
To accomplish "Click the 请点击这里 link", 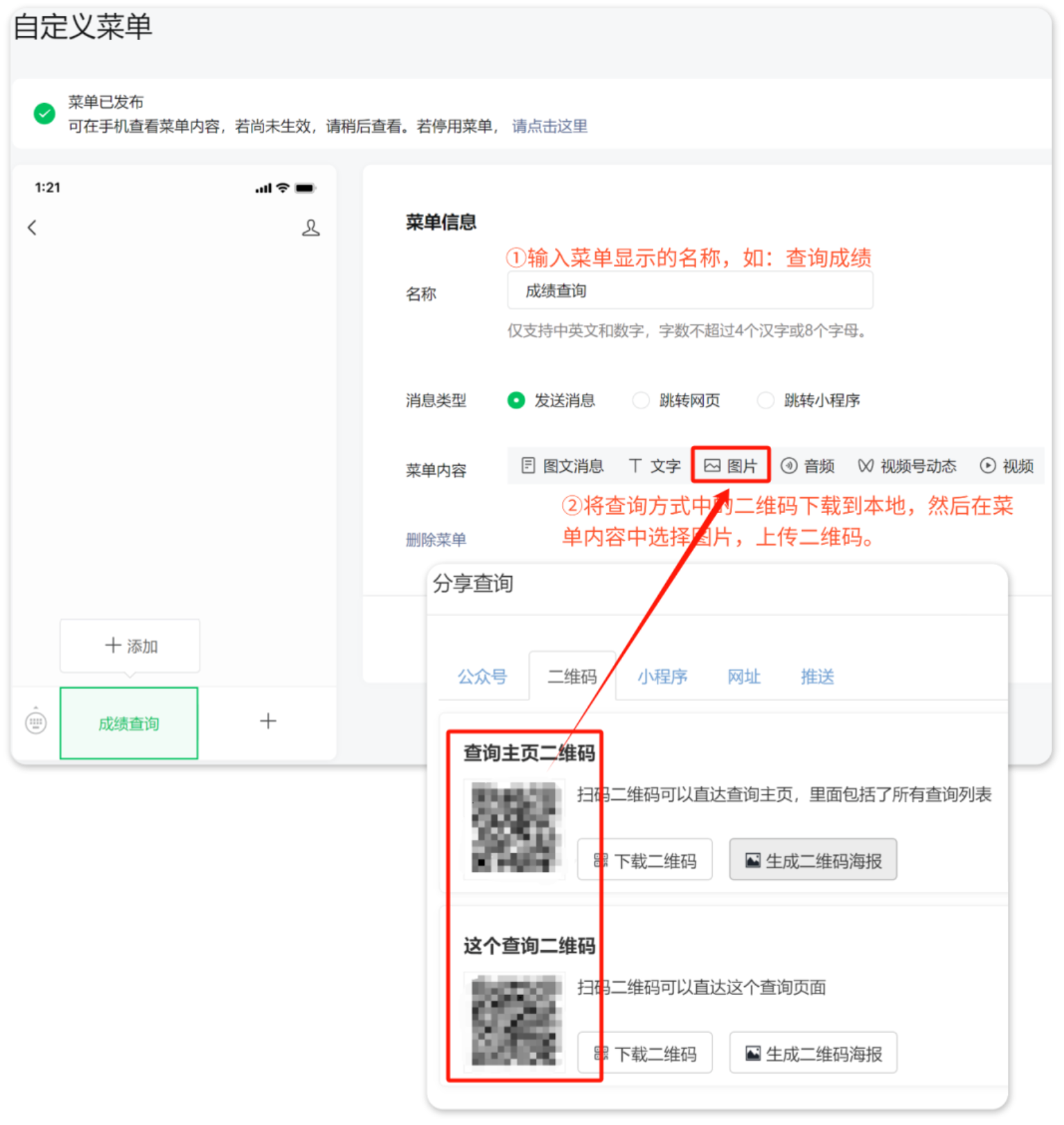I will coord(550,126).
